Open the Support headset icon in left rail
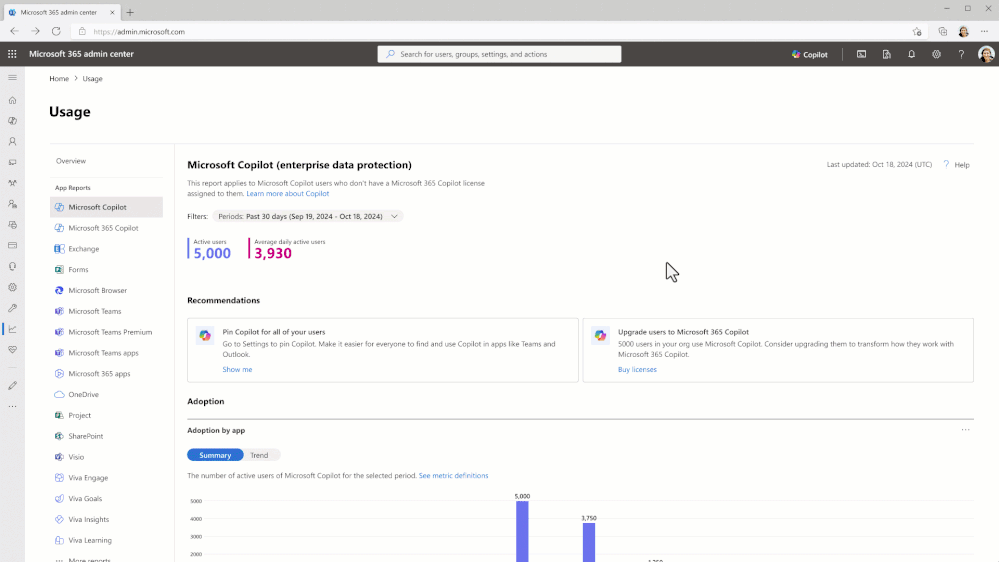 tap(12, 266)
